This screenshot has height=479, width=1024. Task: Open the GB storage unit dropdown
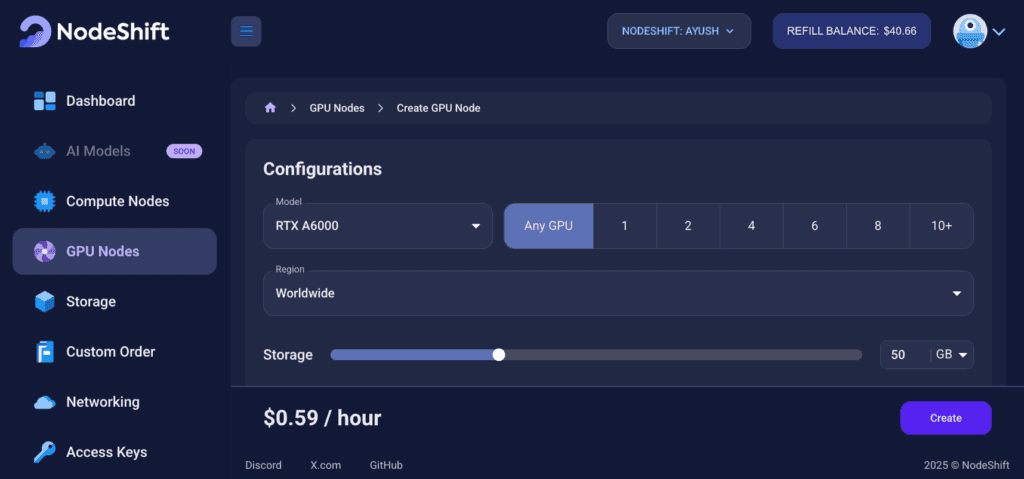click(x=952, y=355)
